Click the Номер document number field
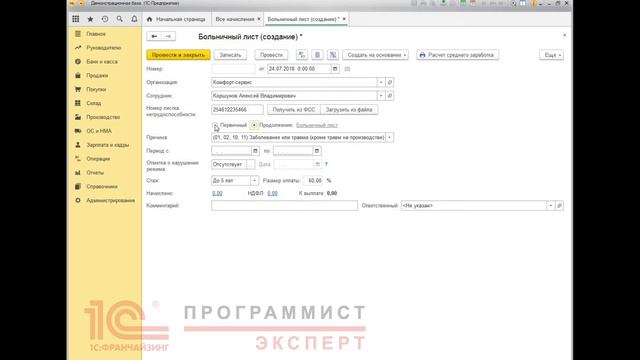 tap(233, 69)
